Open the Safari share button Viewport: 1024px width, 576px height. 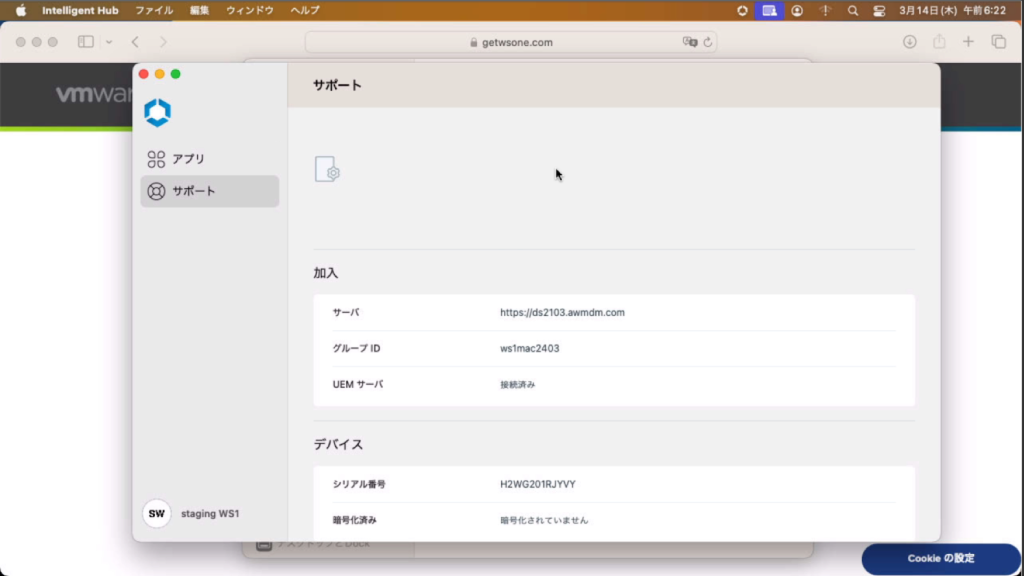939,42
